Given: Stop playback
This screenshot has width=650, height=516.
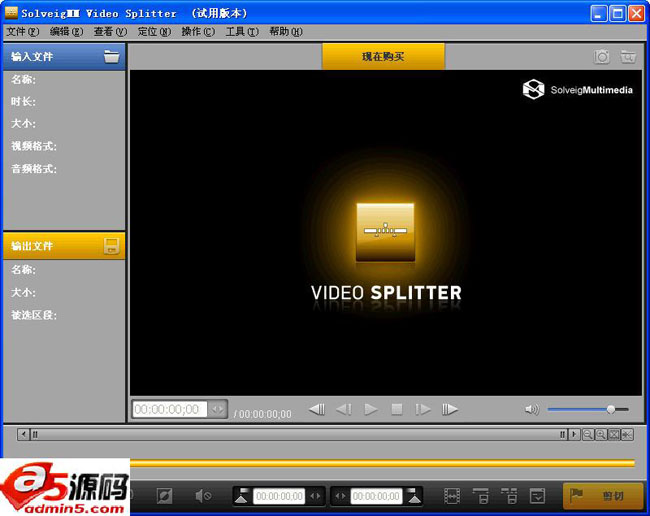Looking at the screenshot, I should [x=397, y=409].
